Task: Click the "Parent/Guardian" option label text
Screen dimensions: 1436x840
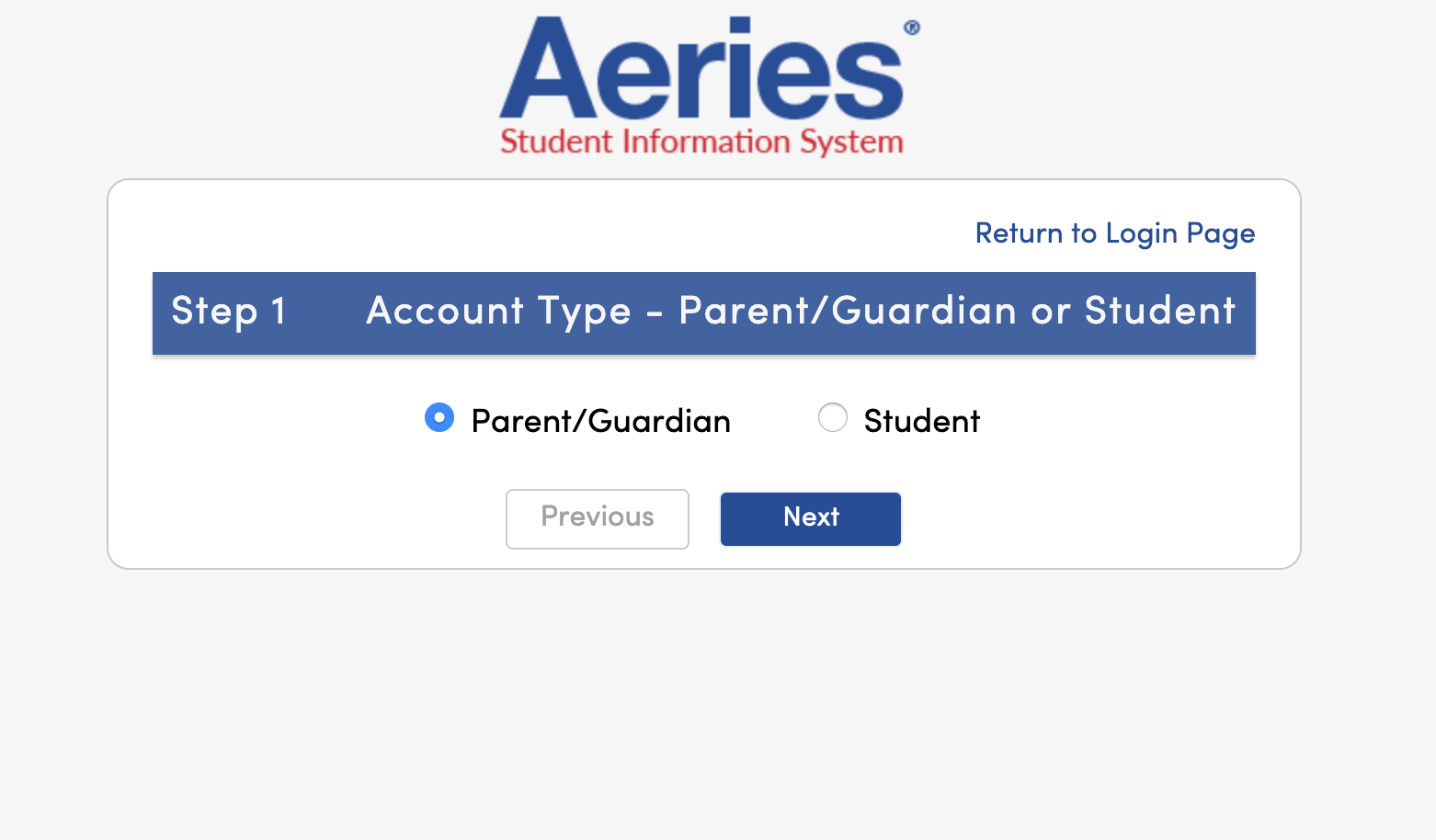Action: 600,421
